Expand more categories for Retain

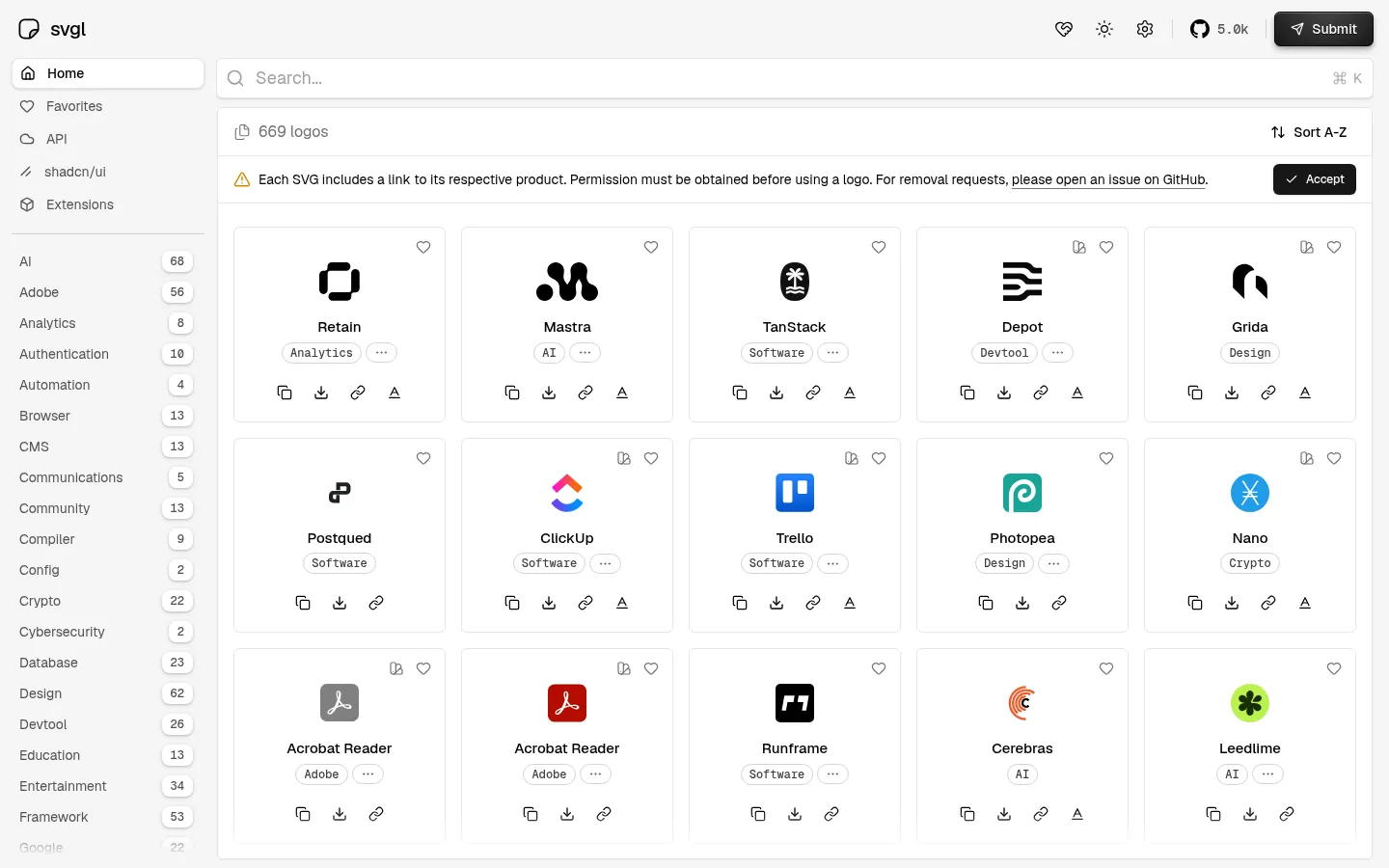point(382,353)
